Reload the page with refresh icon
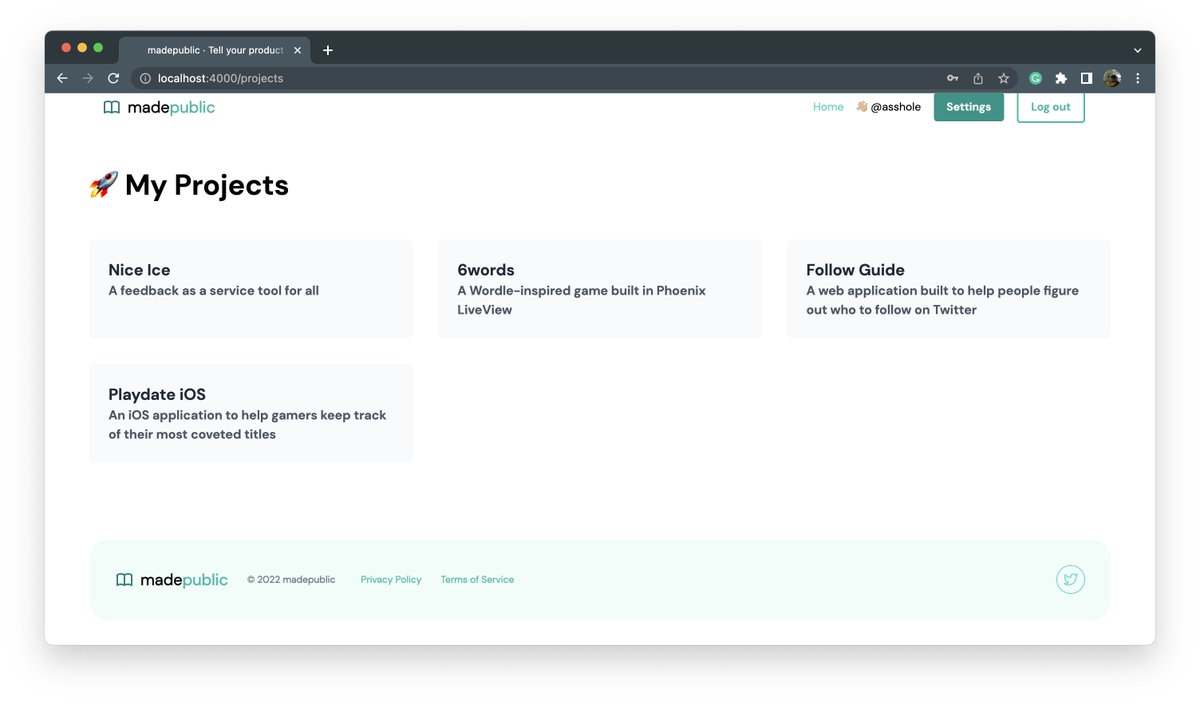Viewport: 1200px width, 704px height. point(114,78)
